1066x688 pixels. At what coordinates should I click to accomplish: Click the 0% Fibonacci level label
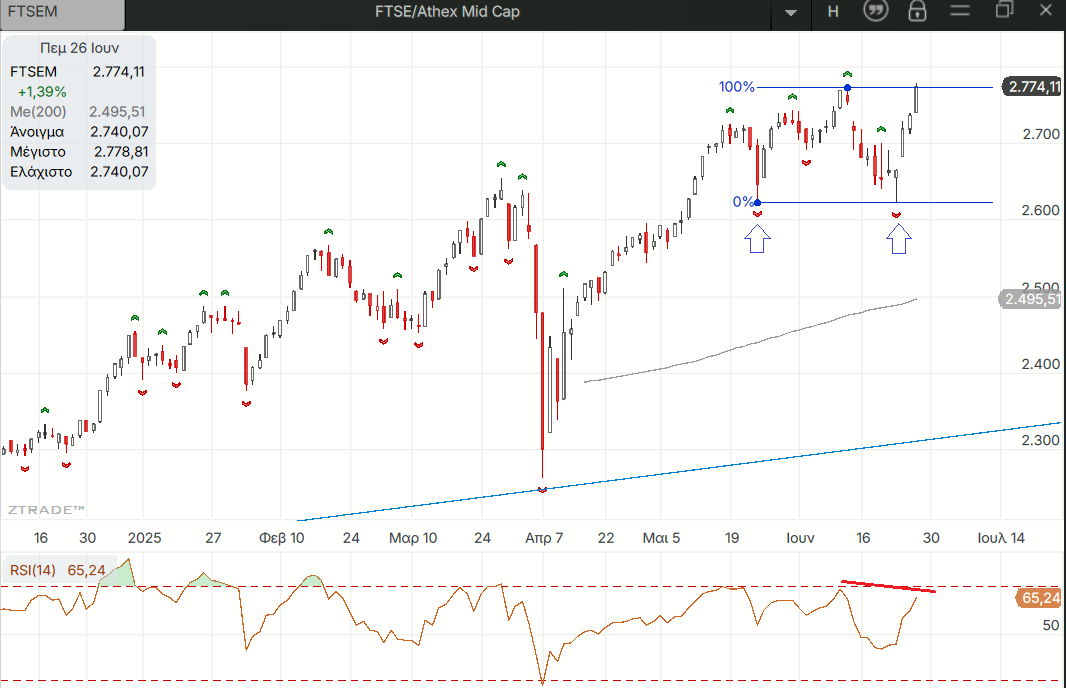tap(743, 202)
